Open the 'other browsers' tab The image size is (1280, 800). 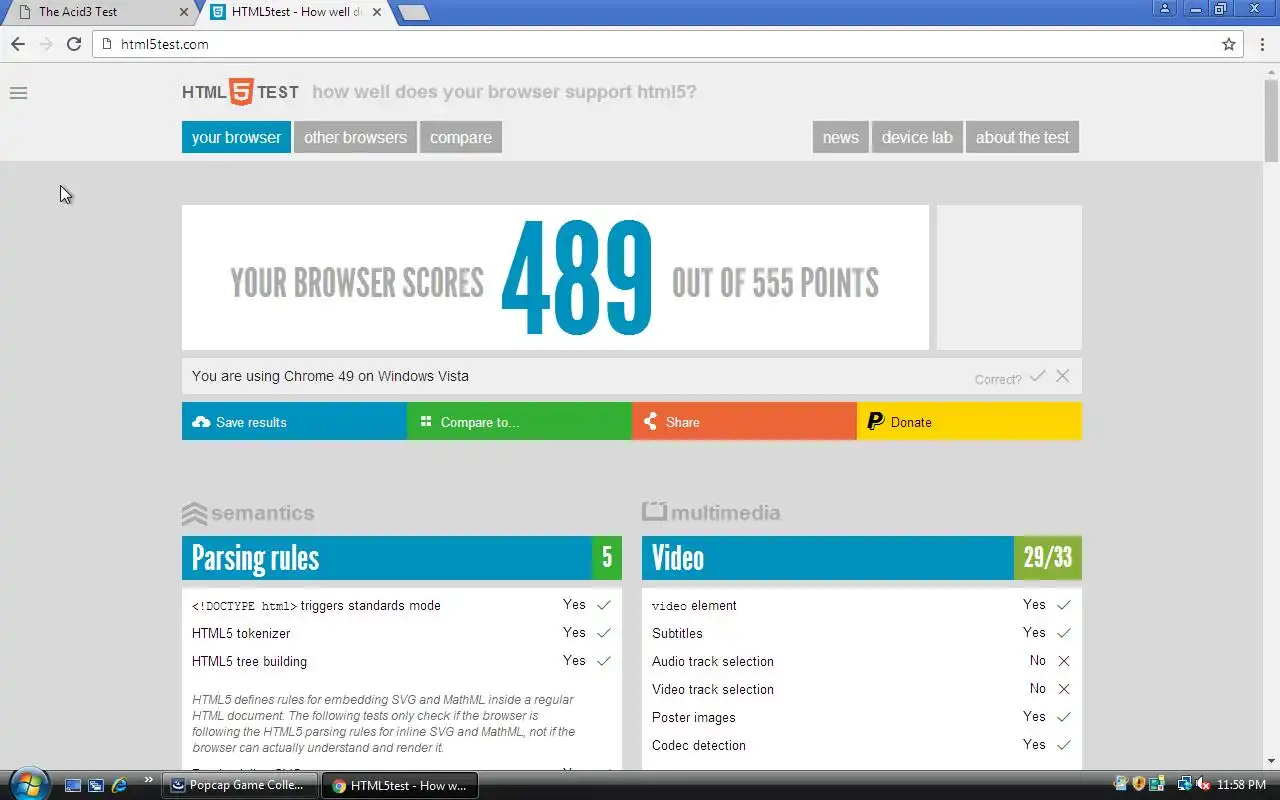pos(355,137)
